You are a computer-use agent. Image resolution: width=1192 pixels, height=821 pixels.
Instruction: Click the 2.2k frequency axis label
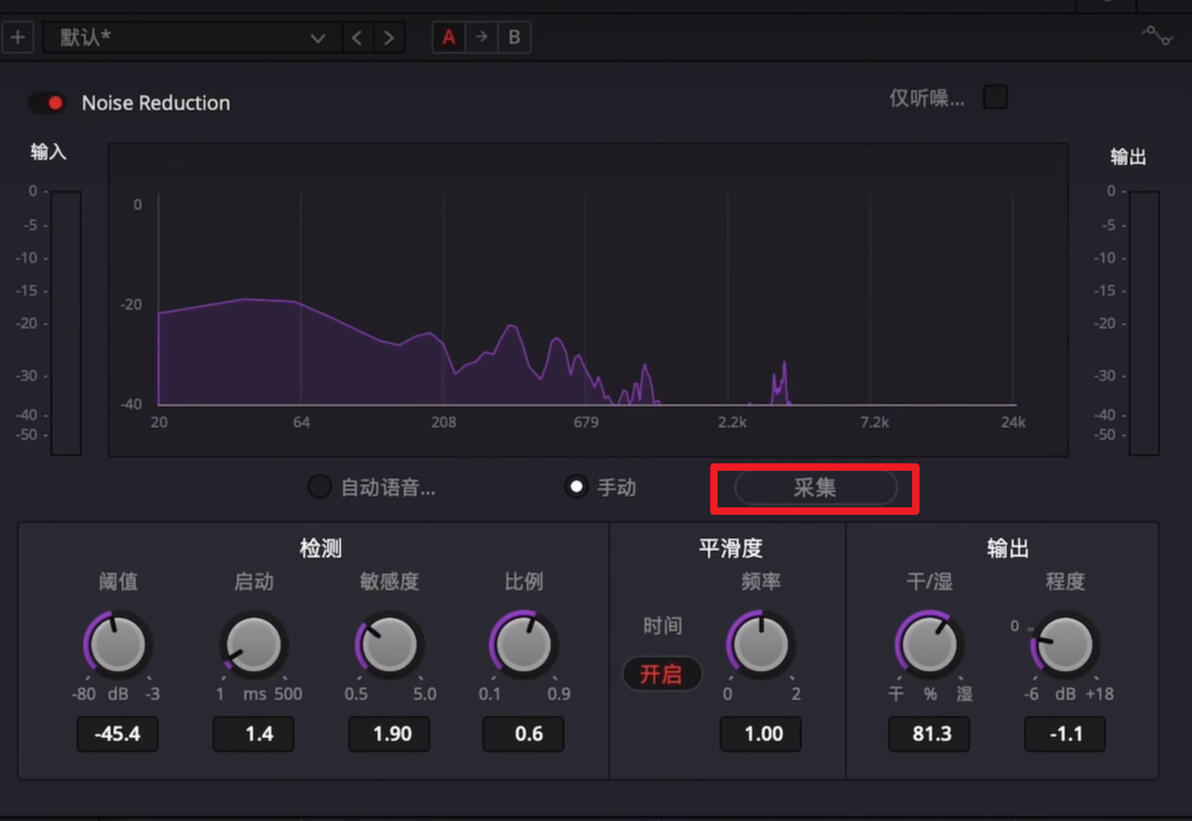732,422
